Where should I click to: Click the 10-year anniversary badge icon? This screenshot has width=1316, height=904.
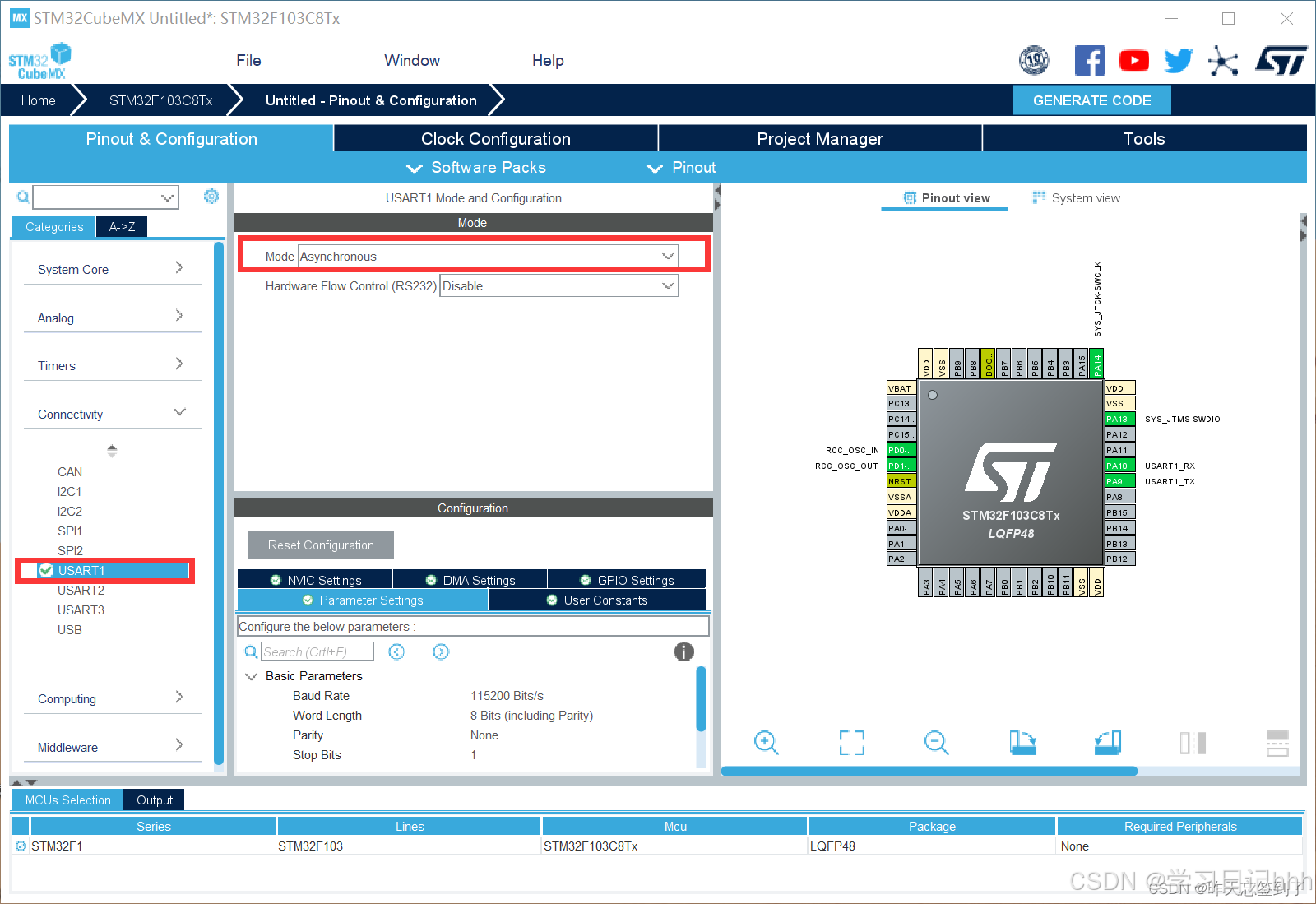pos(1034,60)
